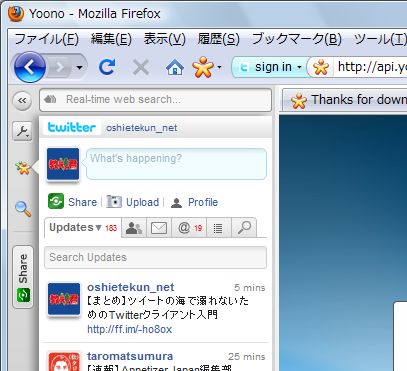Collapse the Yoono sidebar with the double-arrow button
The width and height of the screenshot is (407, 371).
(22, 100)
